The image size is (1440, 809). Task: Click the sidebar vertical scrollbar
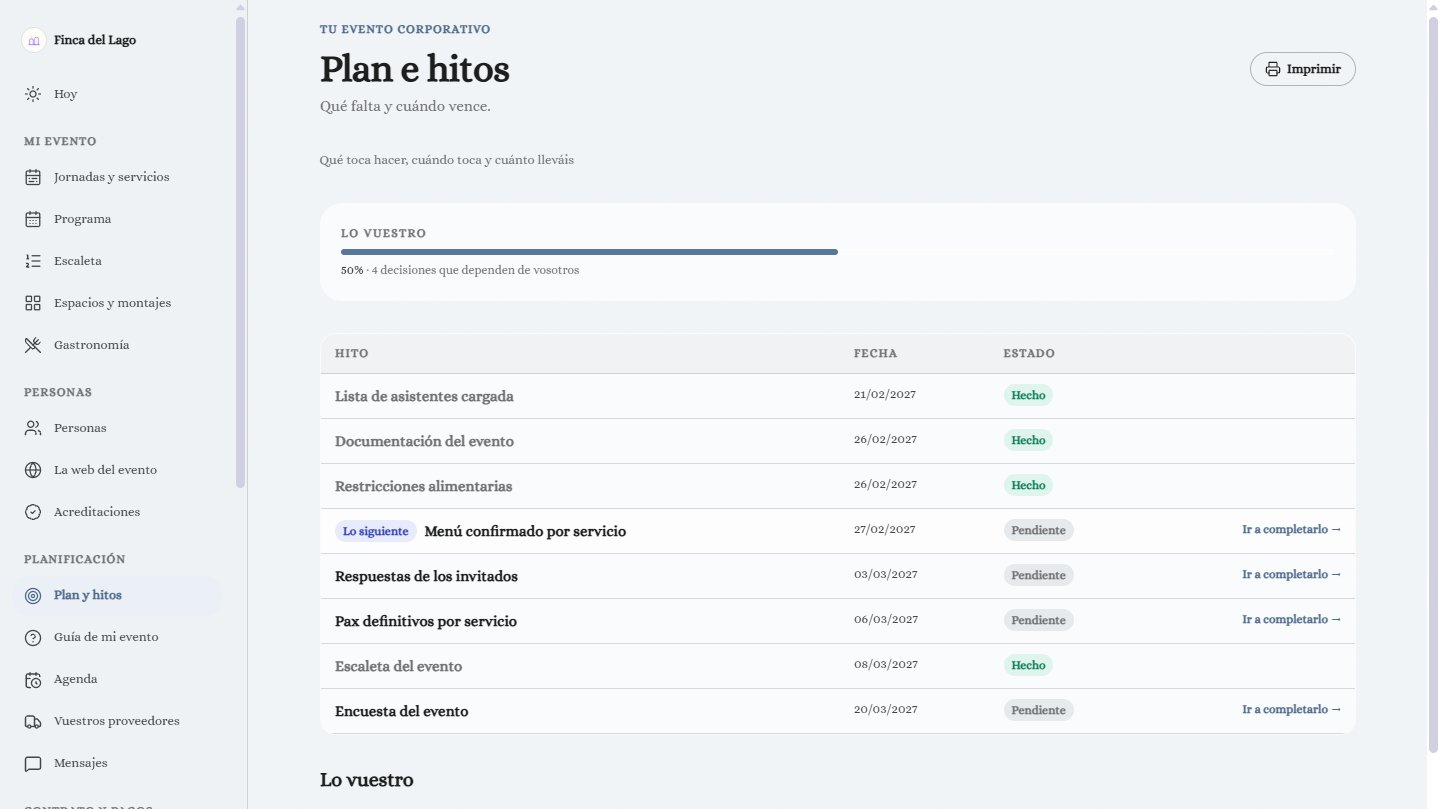click(240, 250)
